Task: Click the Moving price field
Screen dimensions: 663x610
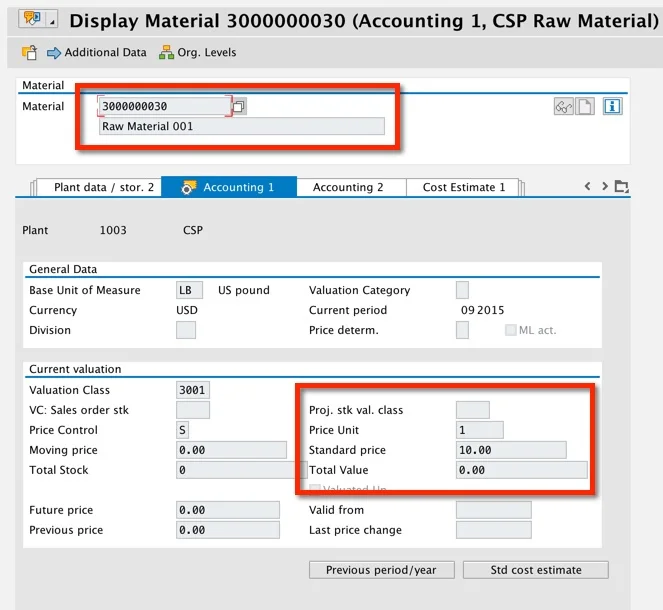Action: (x=231, y=450)
